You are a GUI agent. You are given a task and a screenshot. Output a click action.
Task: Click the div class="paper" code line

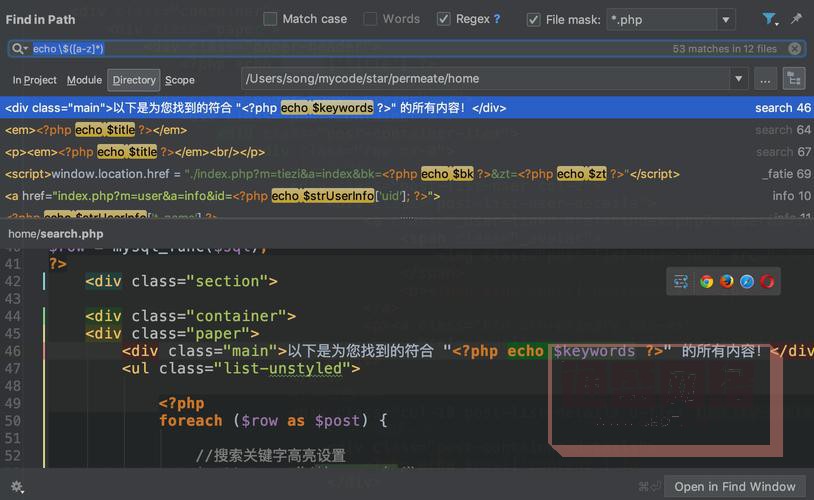tap(172, 333)
